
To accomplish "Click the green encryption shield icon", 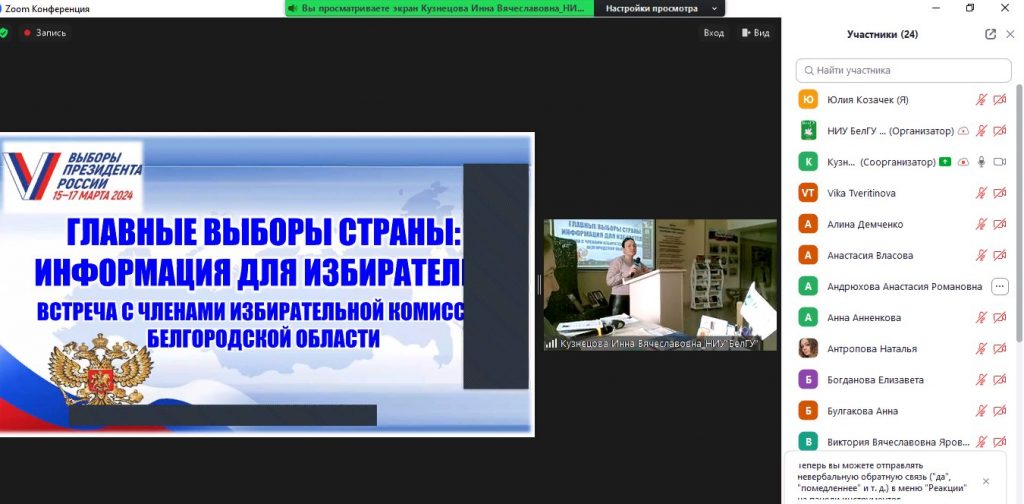I will click(x=4, y=33).
